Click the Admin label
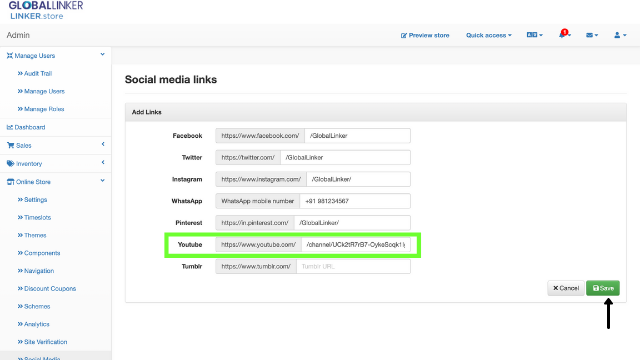The width and height of the screenshot is (640, 360). [18, 36]
